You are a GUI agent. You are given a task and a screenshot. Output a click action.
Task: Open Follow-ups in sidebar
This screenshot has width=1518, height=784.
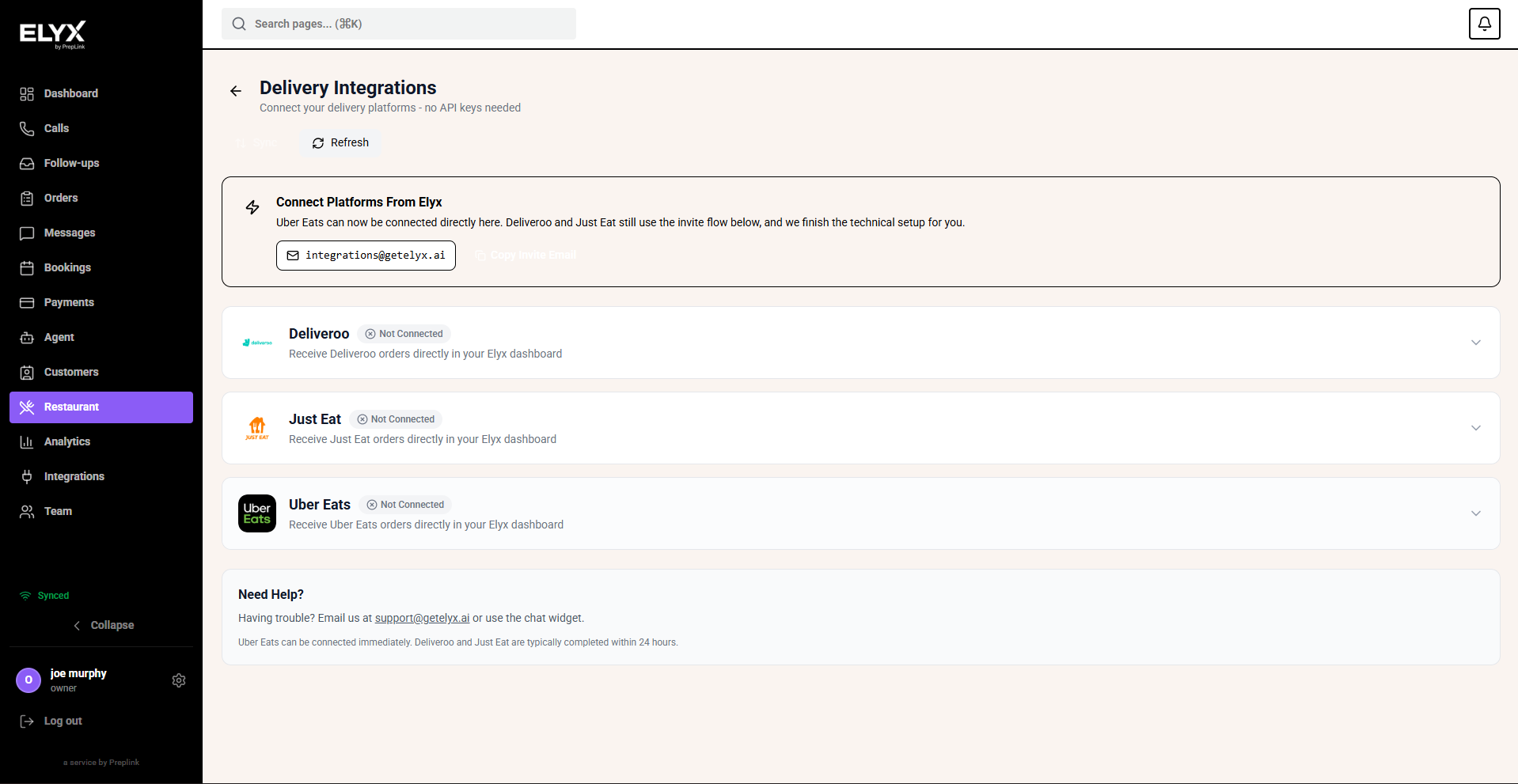click(x=101, y=164)
